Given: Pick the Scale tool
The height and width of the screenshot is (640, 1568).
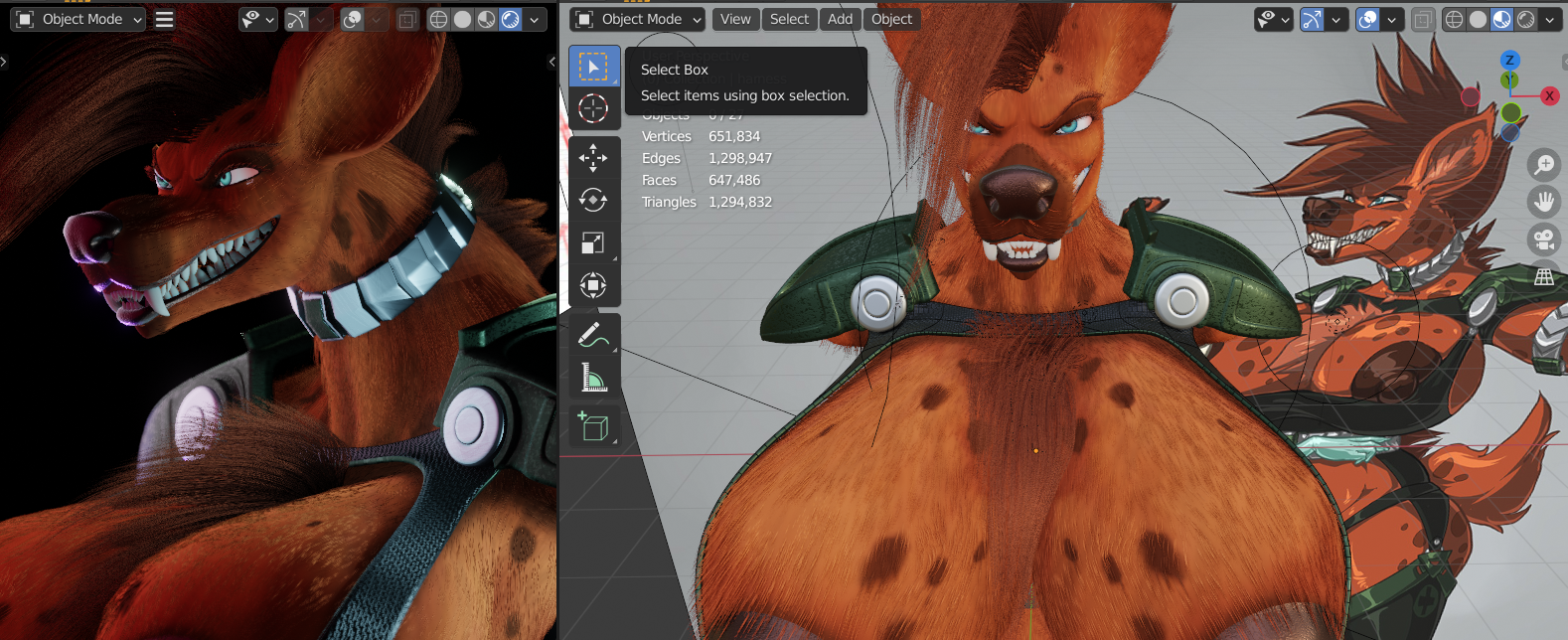Looking at the screenshot, I should point(593,243).
